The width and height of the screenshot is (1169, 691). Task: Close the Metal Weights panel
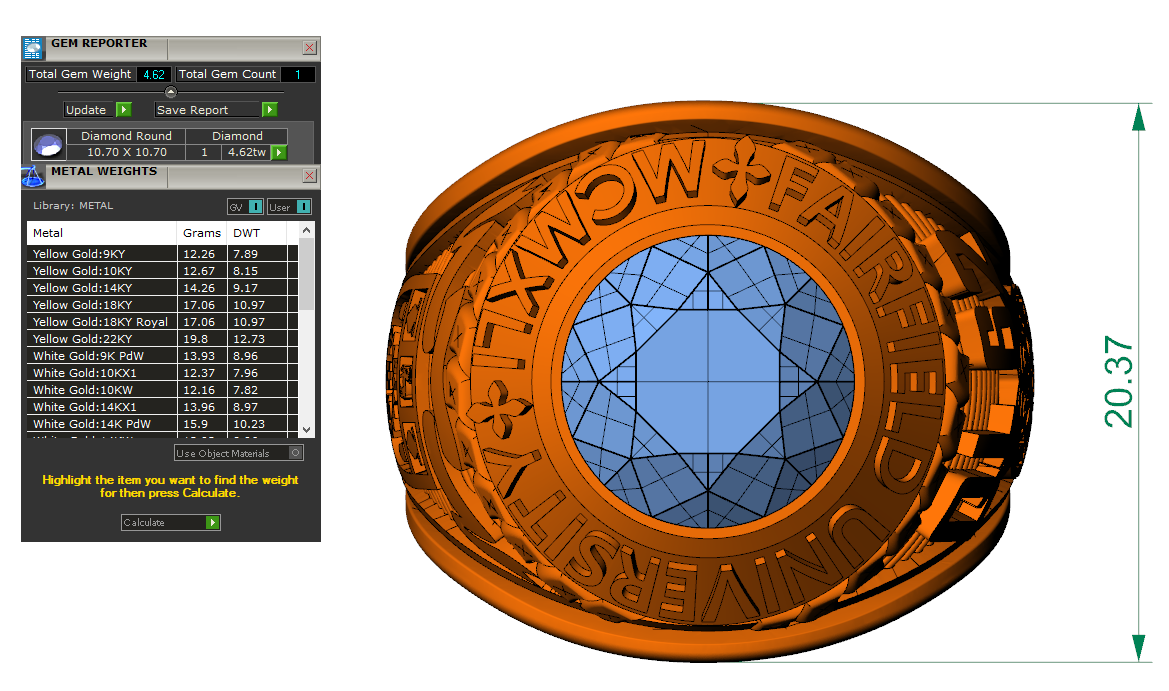click(309, 176)
